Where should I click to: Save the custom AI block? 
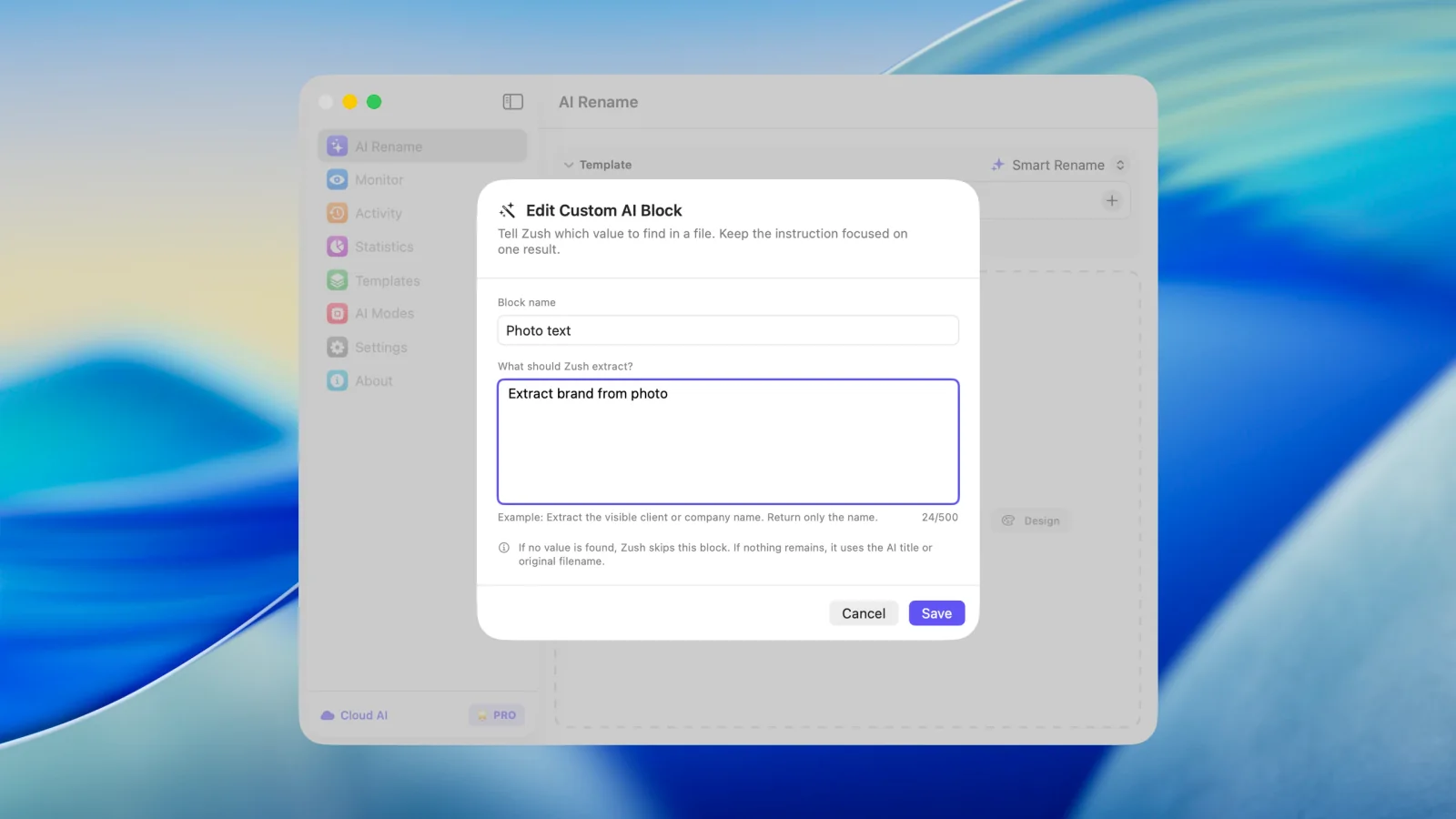pyautogui.click(x=936, y=613)
